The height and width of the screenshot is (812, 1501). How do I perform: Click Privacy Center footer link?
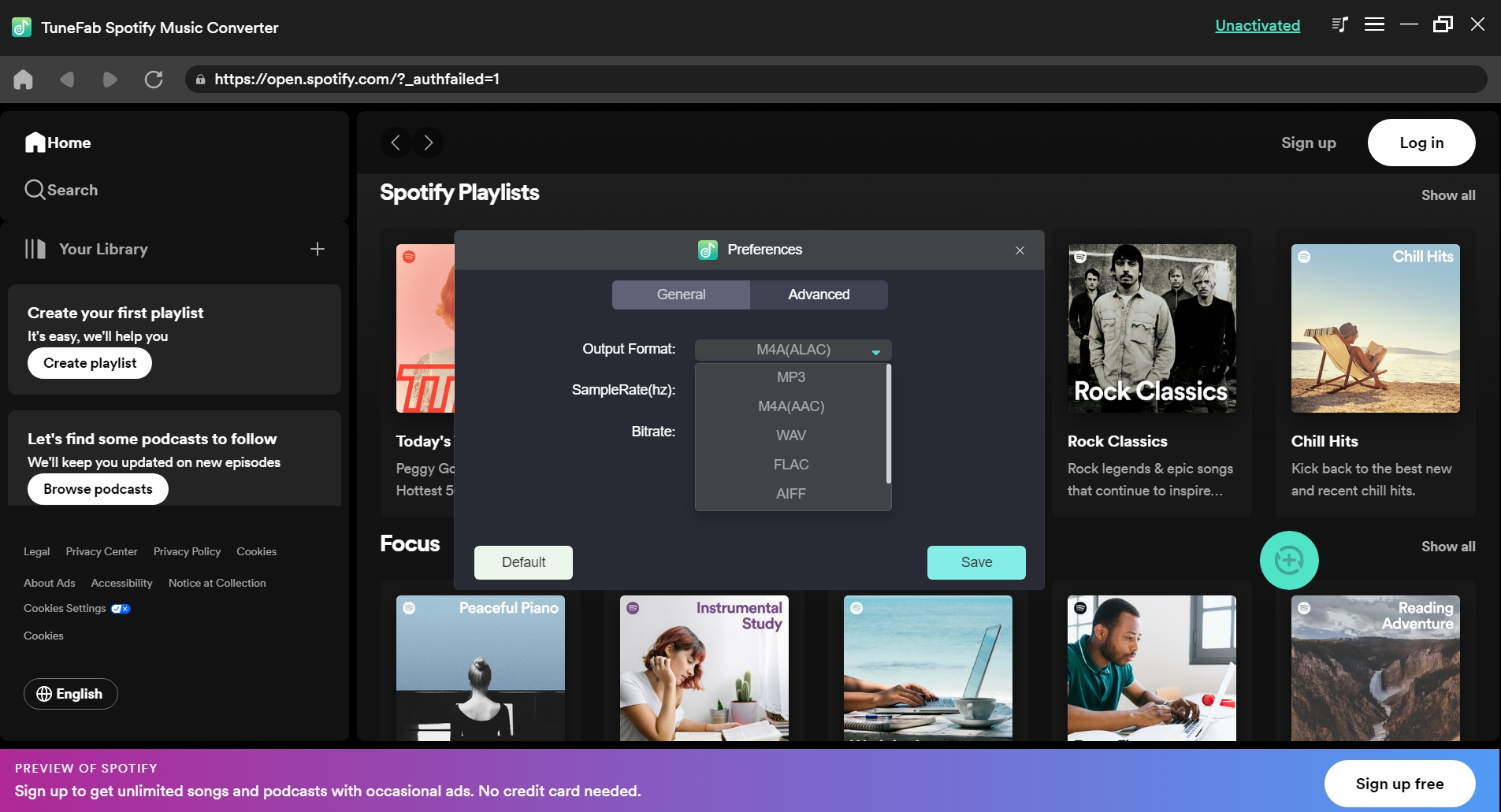click(102, 551)
